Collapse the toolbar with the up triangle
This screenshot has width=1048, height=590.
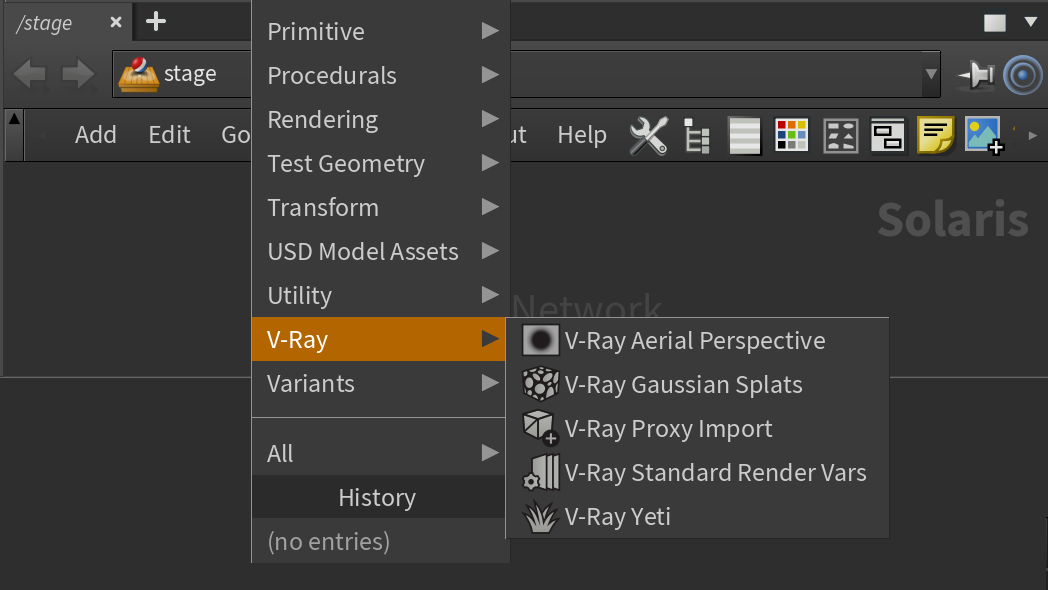pyautogui.click(x=14, y=120)
